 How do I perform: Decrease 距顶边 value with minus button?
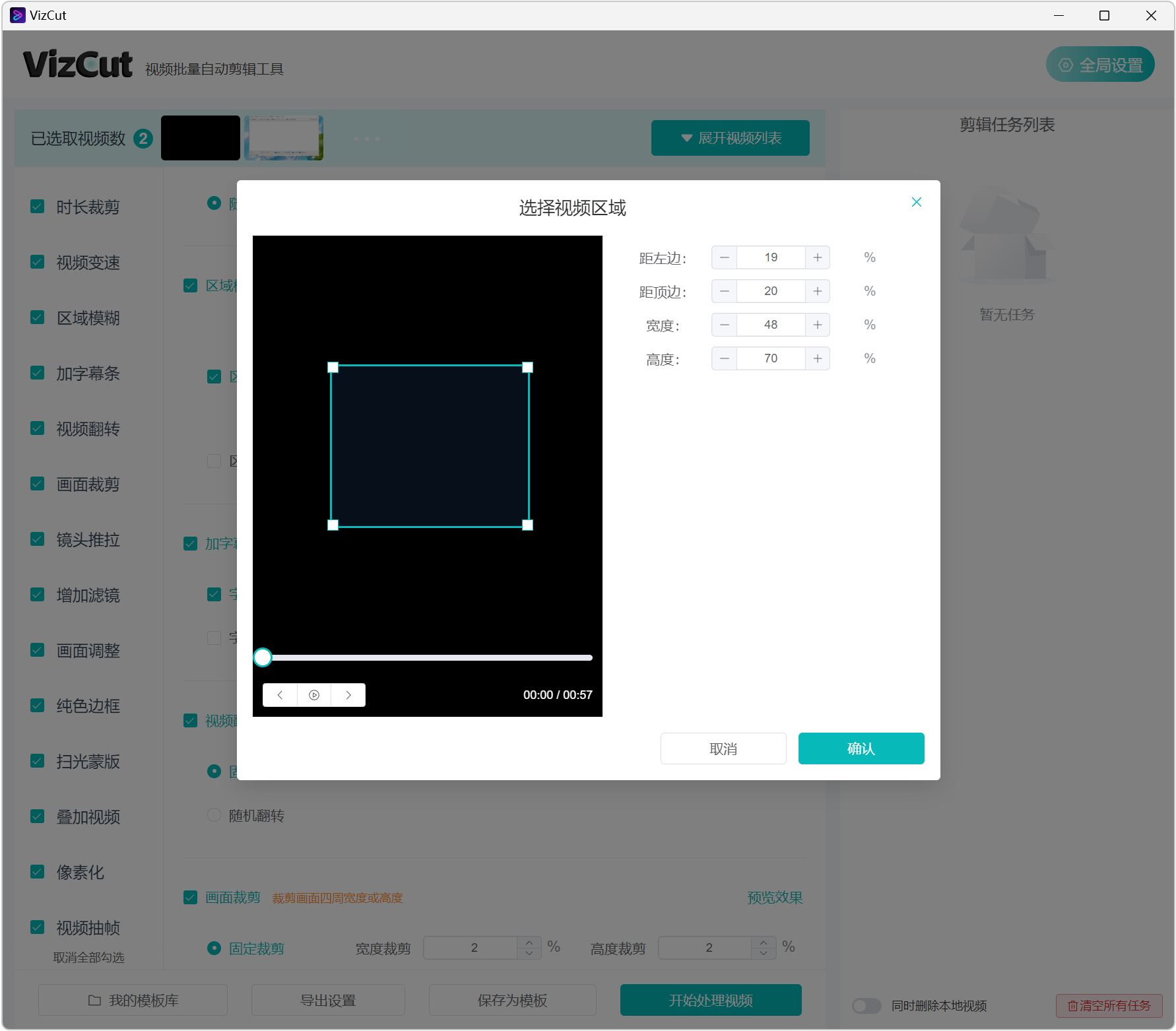725,291
